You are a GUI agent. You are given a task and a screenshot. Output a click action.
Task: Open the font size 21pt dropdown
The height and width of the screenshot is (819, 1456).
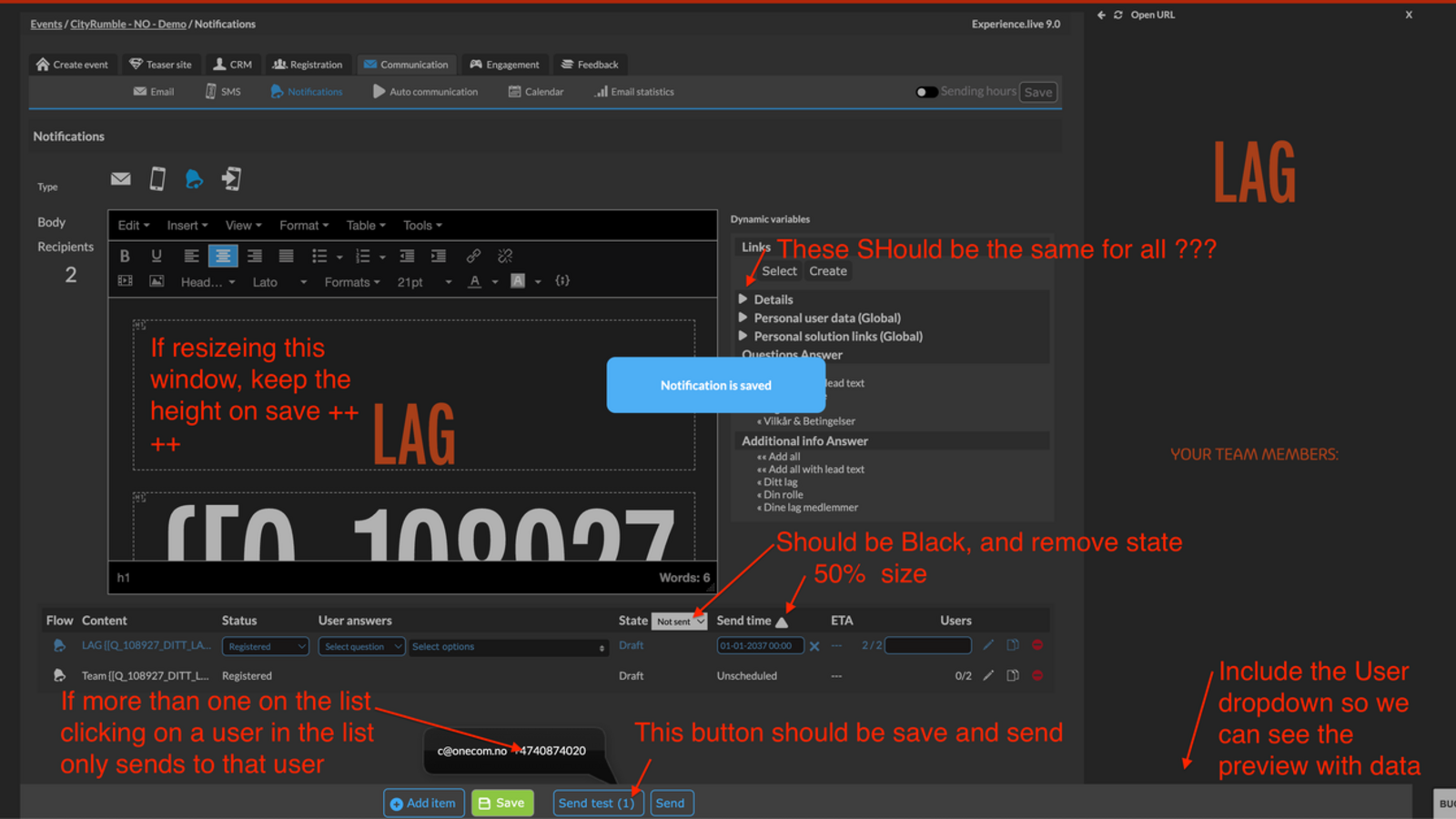click(x=424, y=282)
